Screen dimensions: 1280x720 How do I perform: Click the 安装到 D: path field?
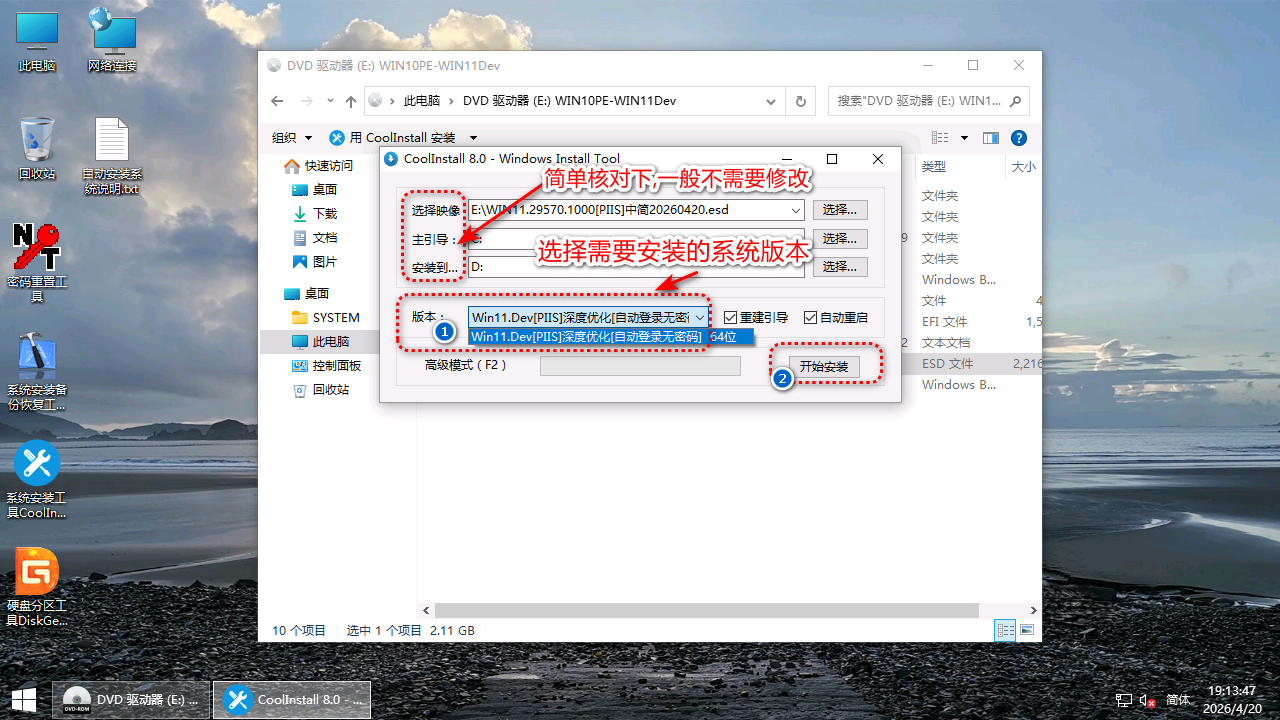click(635, 267)
